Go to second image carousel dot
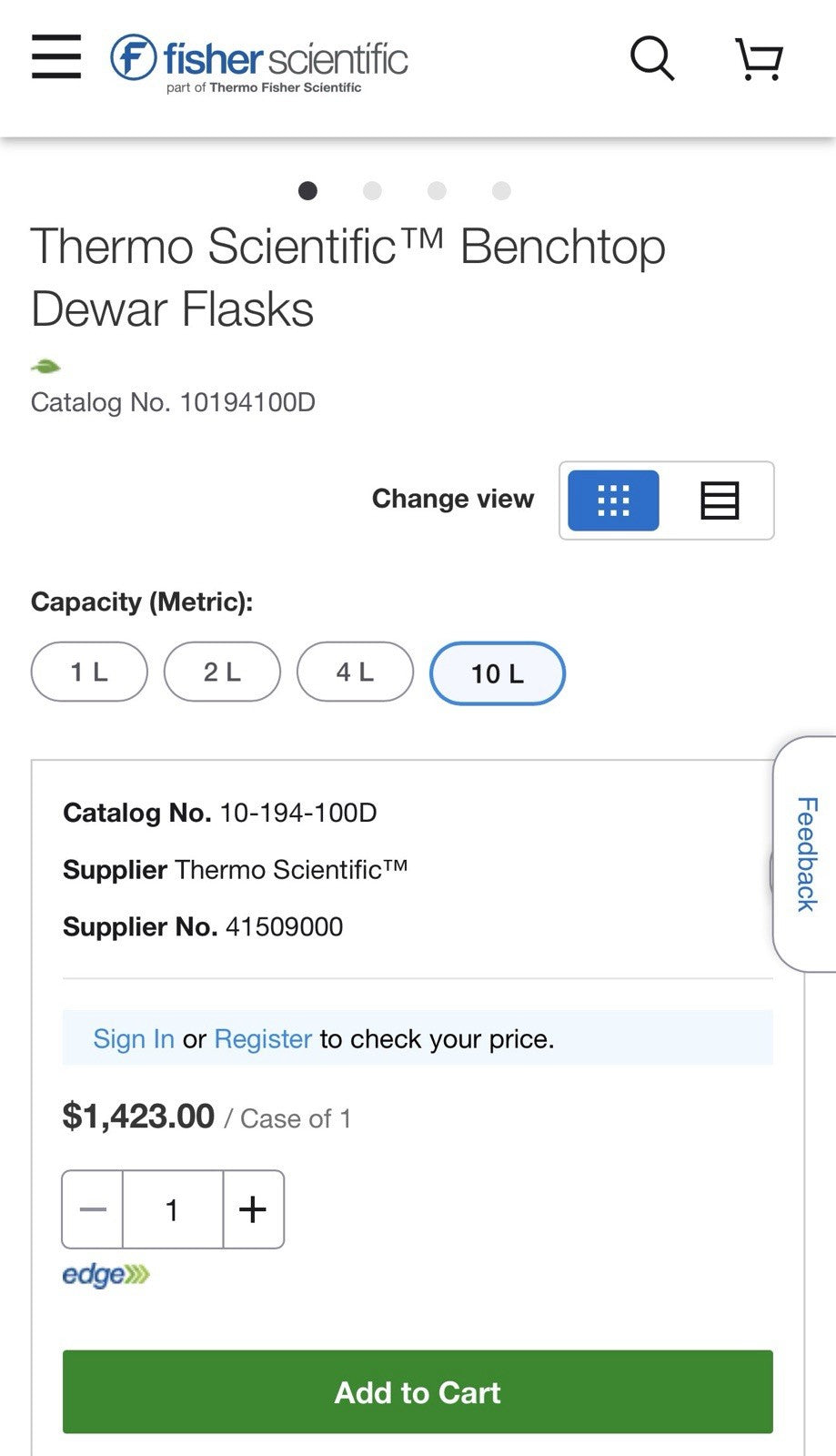 [x=372, y=190]
